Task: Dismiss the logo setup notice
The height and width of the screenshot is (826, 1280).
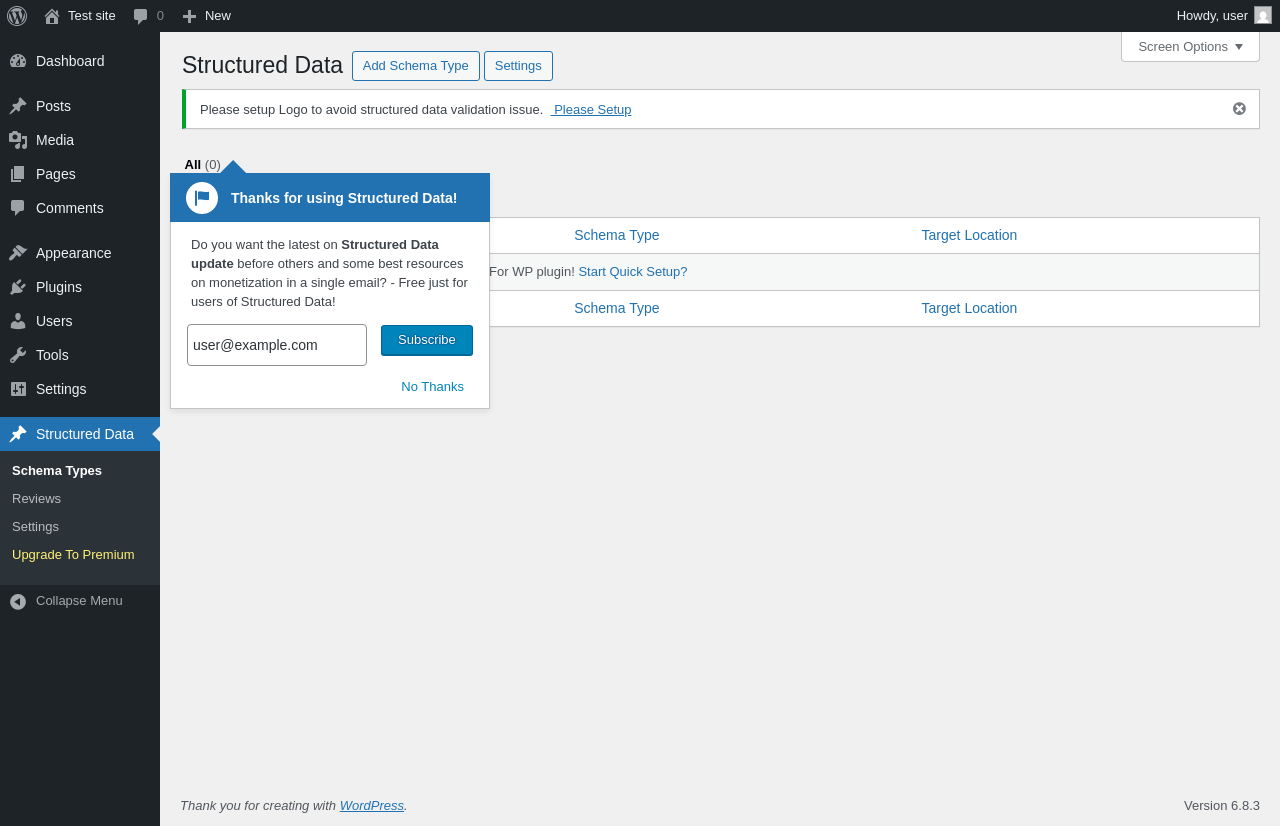Action: (x=1239, y=109)
